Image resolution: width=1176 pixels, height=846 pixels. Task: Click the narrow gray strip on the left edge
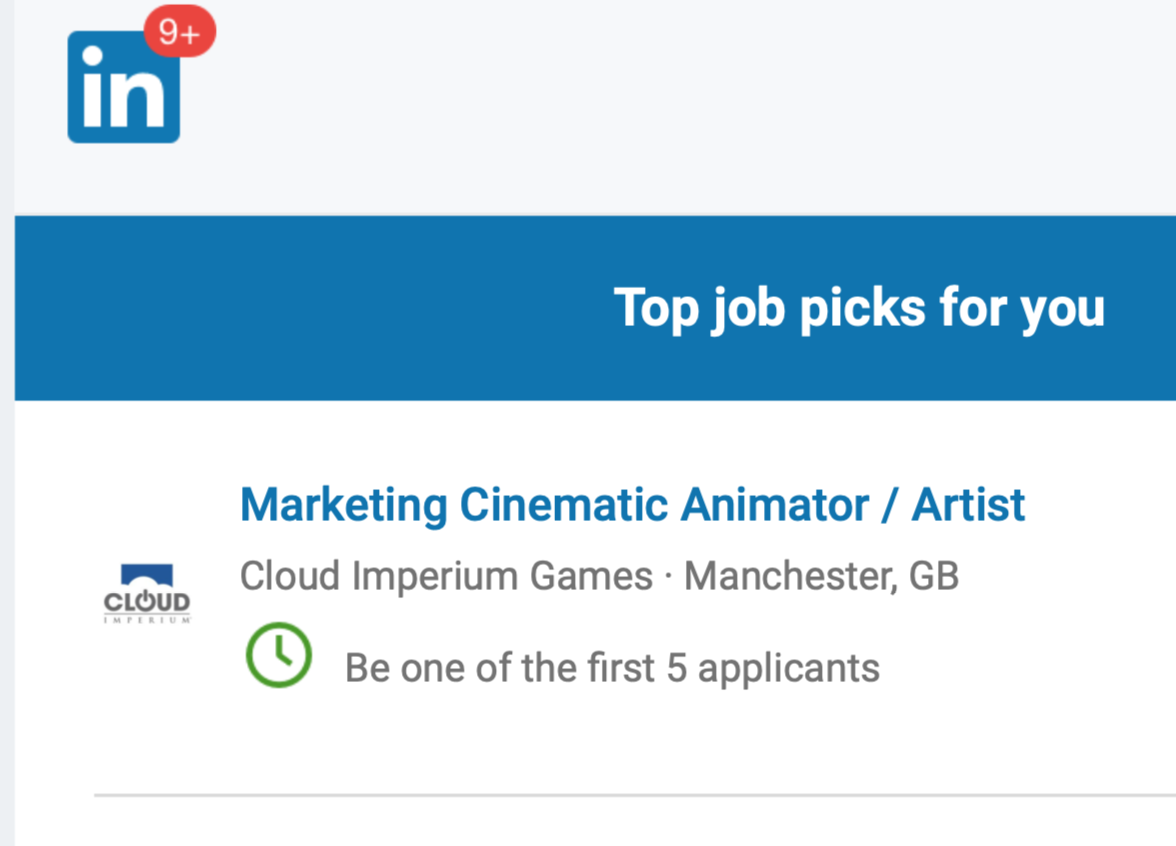pyautogui.click(x=7, y=423)
